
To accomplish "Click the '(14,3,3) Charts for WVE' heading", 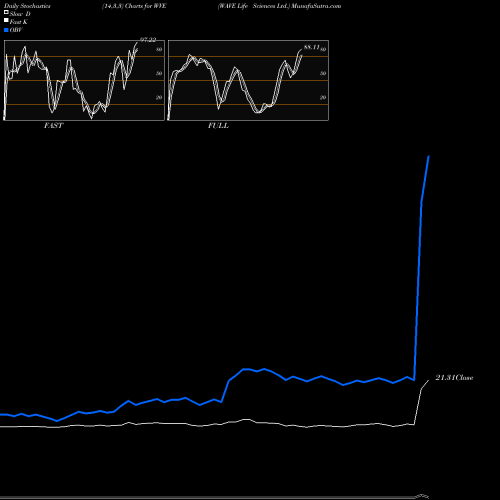I will pos(134,6).
